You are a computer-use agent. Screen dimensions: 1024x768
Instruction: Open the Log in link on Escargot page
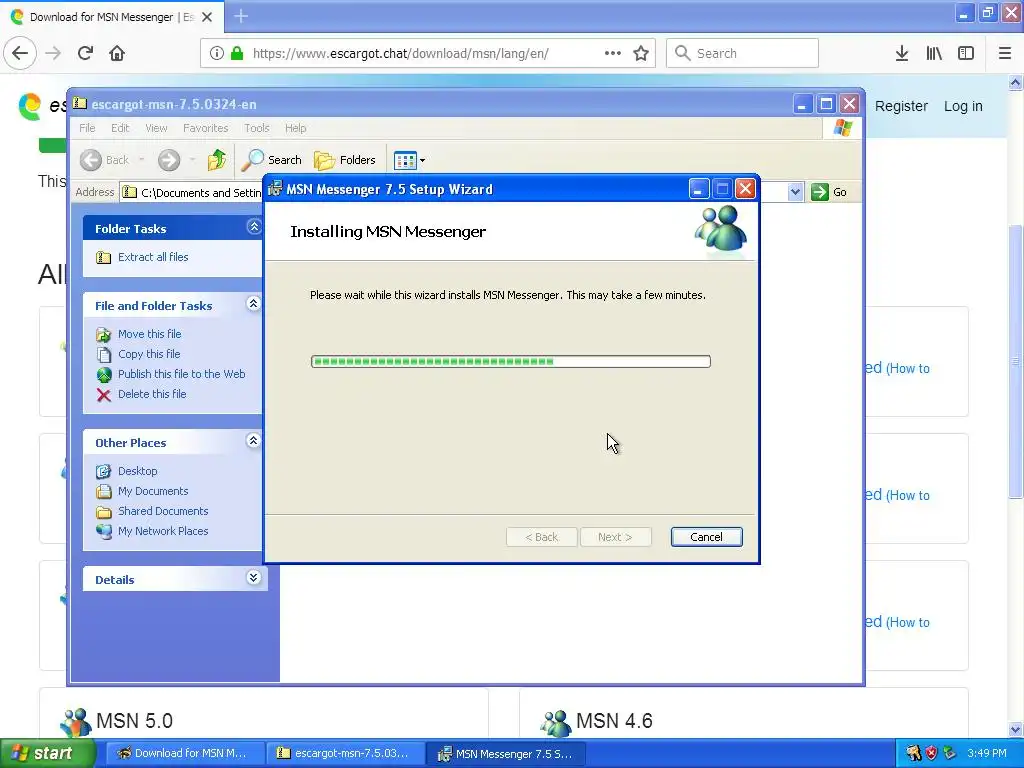pyautogui.click(x=963, y=106)
